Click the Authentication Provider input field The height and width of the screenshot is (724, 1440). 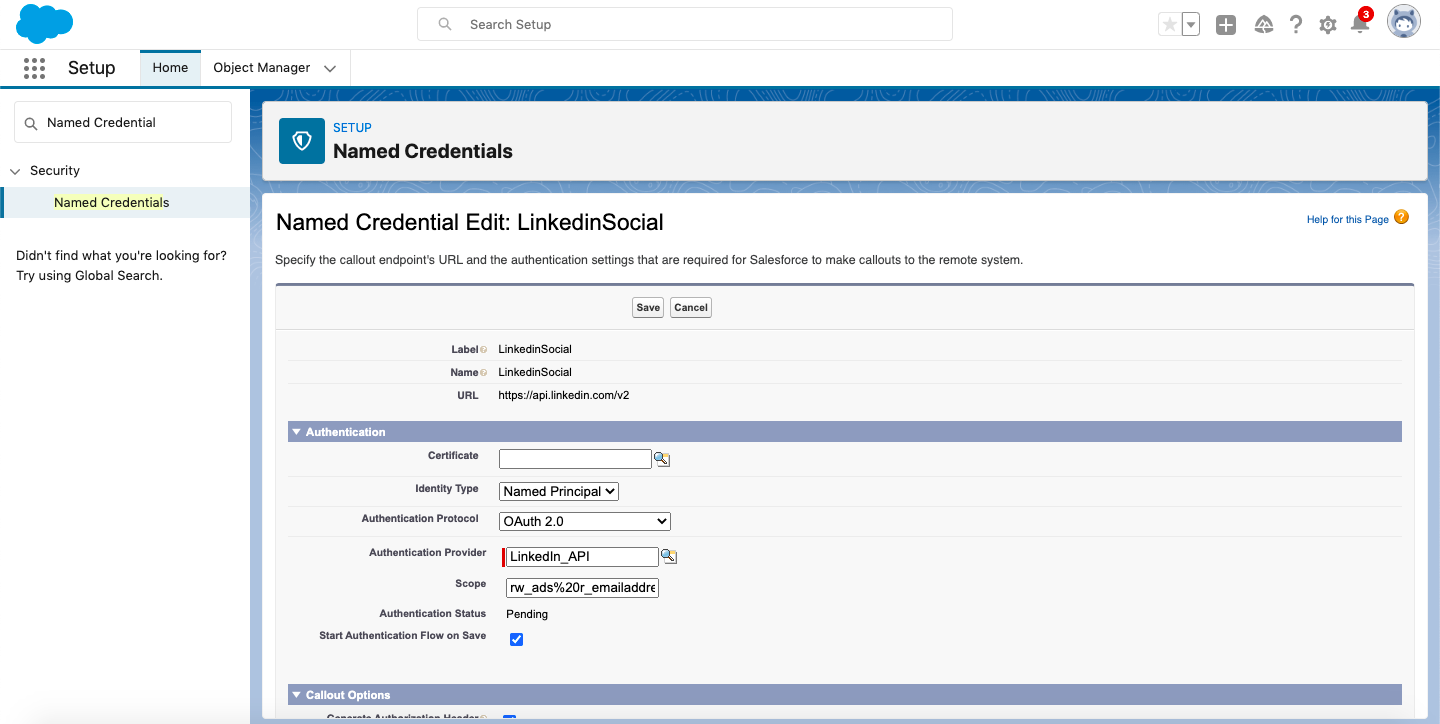tap(582, 557)
